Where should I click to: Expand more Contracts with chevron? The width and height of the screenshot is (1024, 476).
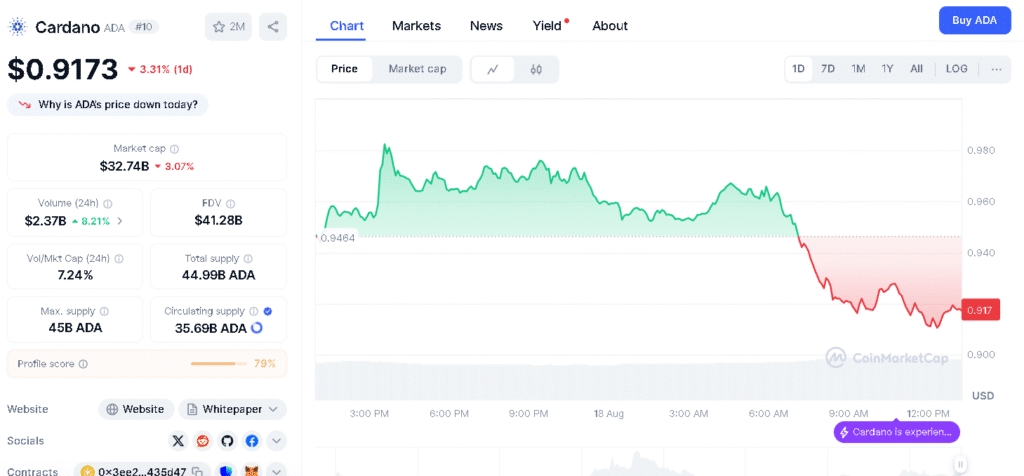276,471
